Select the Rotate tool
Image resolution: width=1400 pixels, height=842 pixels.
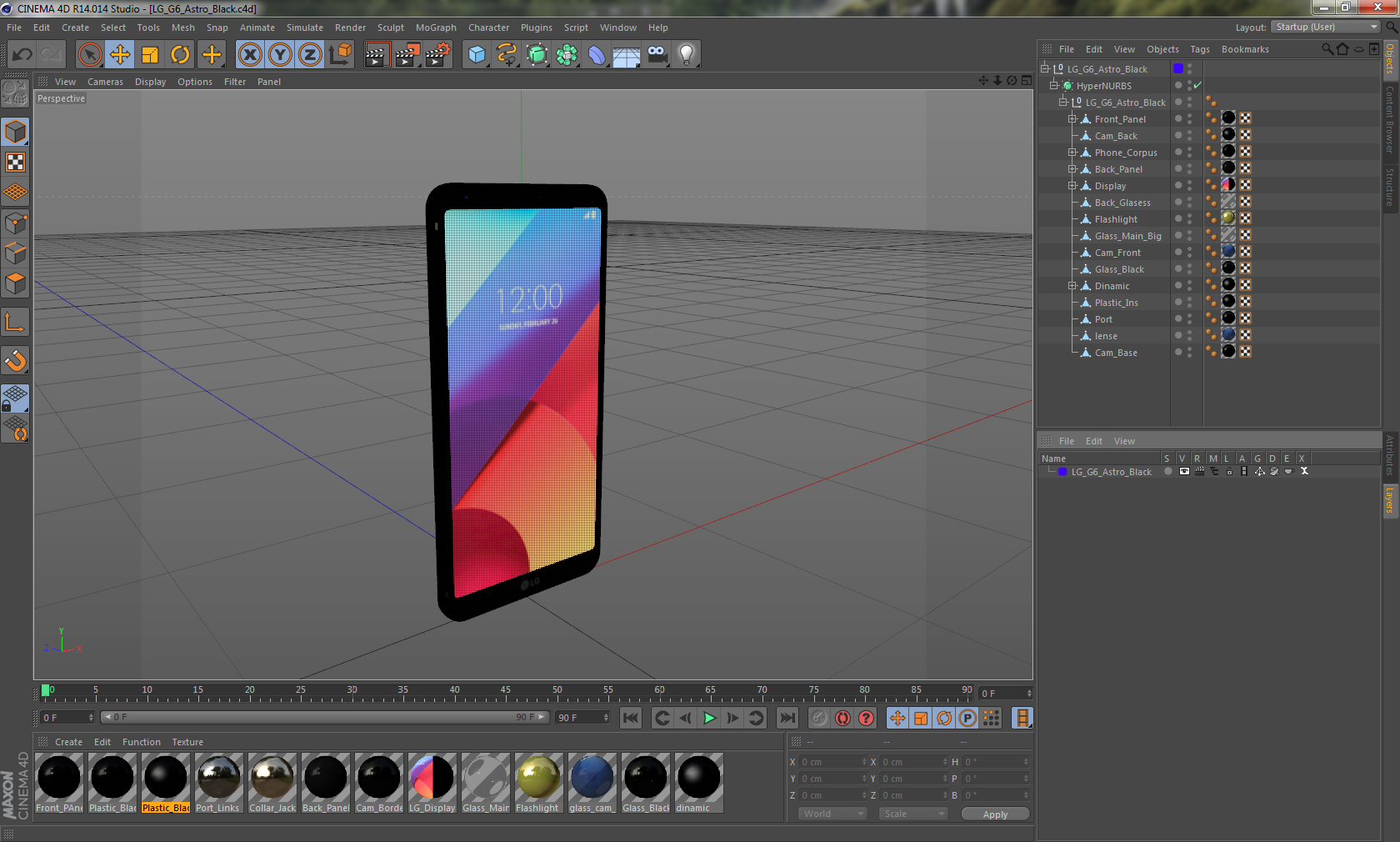[x=180, y=55]
